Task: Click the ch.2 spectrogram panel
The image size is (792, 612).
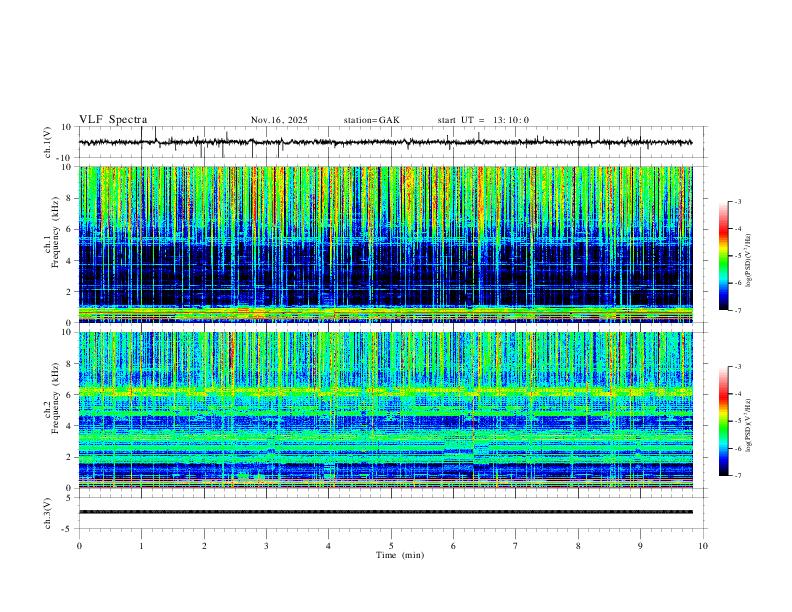Action: coord(385,410)
